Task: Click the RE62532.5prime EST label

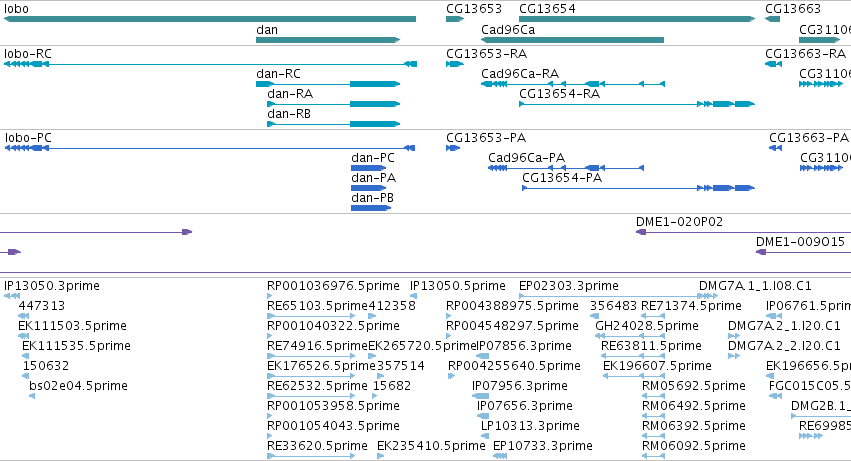Action: [317, 386]
